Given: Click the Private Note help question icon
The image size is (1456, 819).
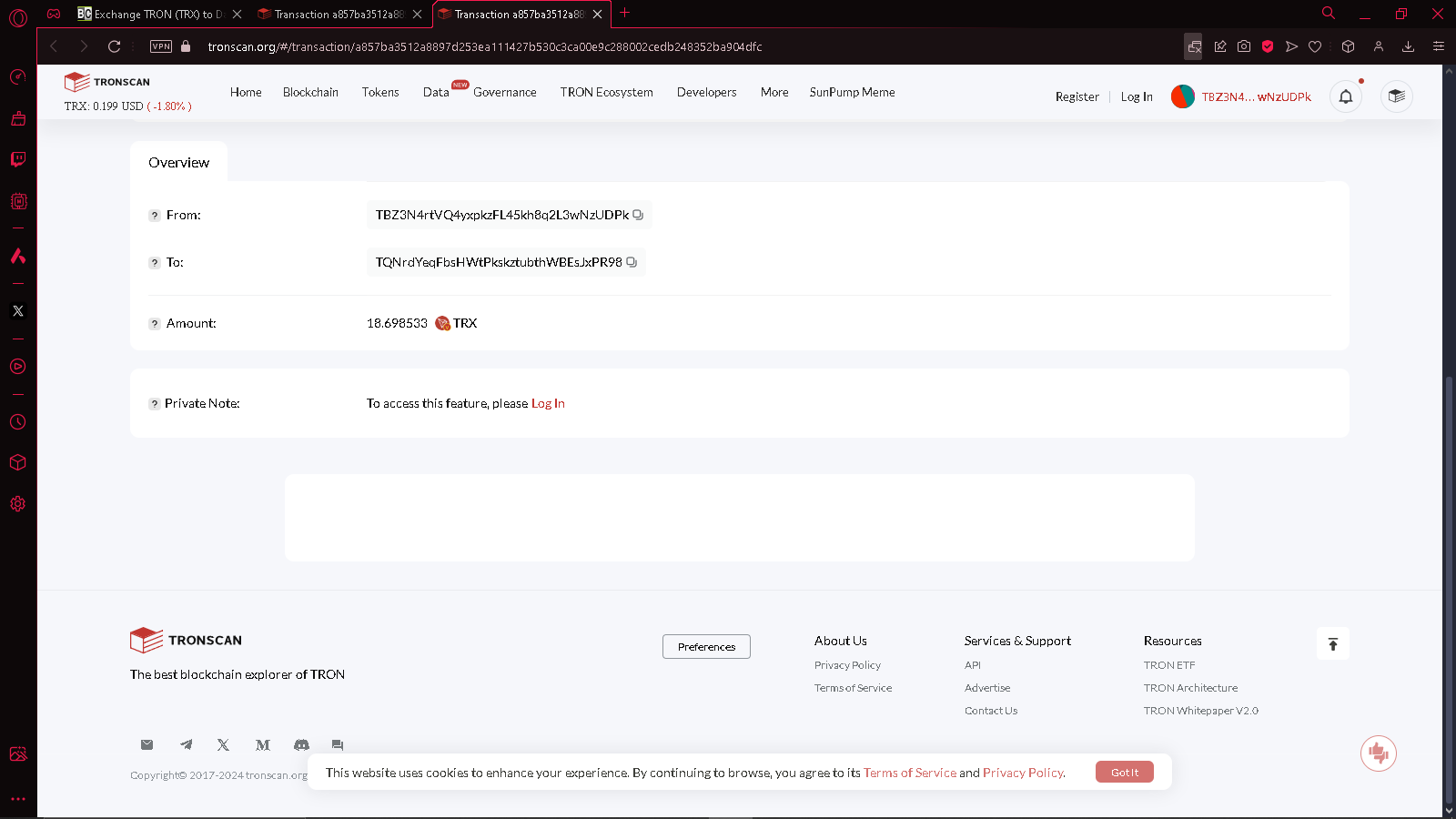Looking at the screenshot, I should coord(155,404).
